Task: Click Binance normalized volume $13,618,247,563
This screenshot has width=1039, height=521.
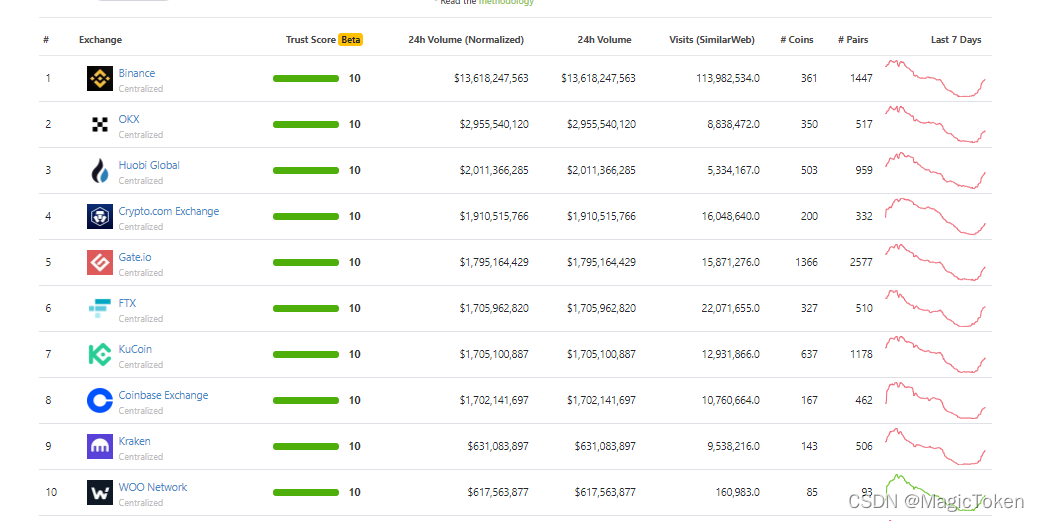Action: [x=491, y=78]
